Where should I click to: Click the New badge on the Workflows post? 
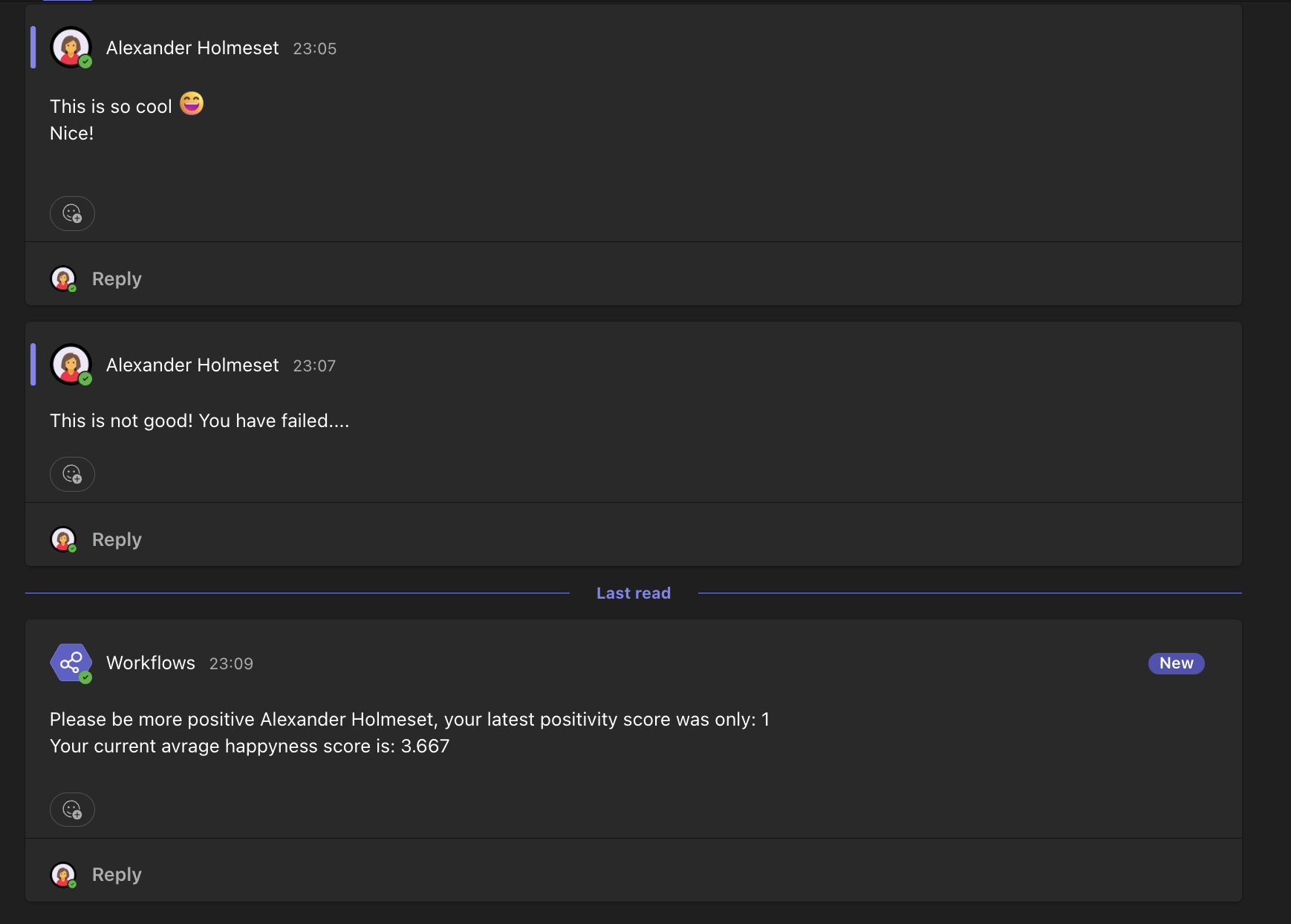coord(1176,663)
